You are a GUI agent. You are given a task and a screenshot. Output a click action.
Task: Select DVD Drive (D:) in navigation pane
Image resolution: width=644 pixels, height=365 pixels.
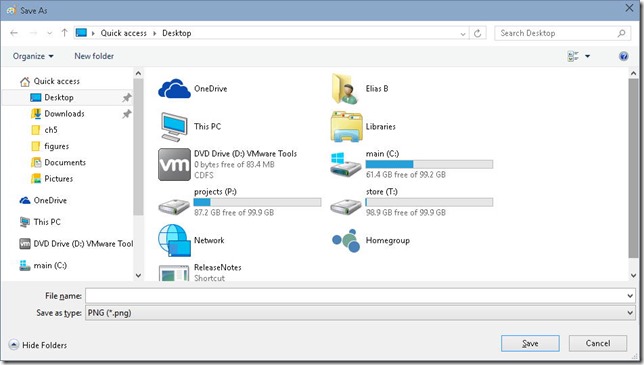coord(83,244)
